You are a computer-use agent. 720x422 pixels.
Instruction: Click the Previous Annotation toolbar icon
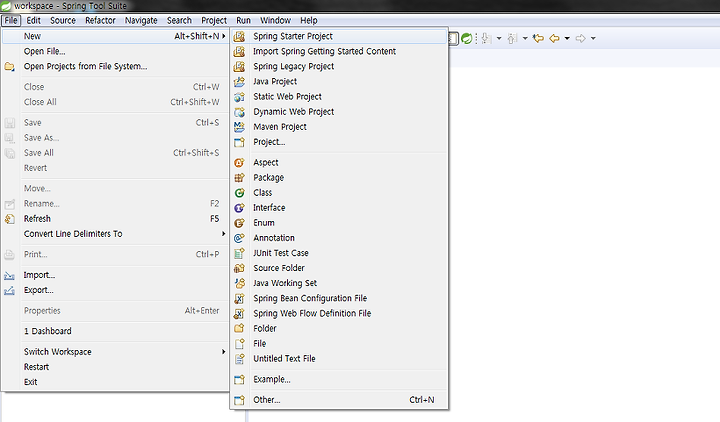[x=512, y=39]
